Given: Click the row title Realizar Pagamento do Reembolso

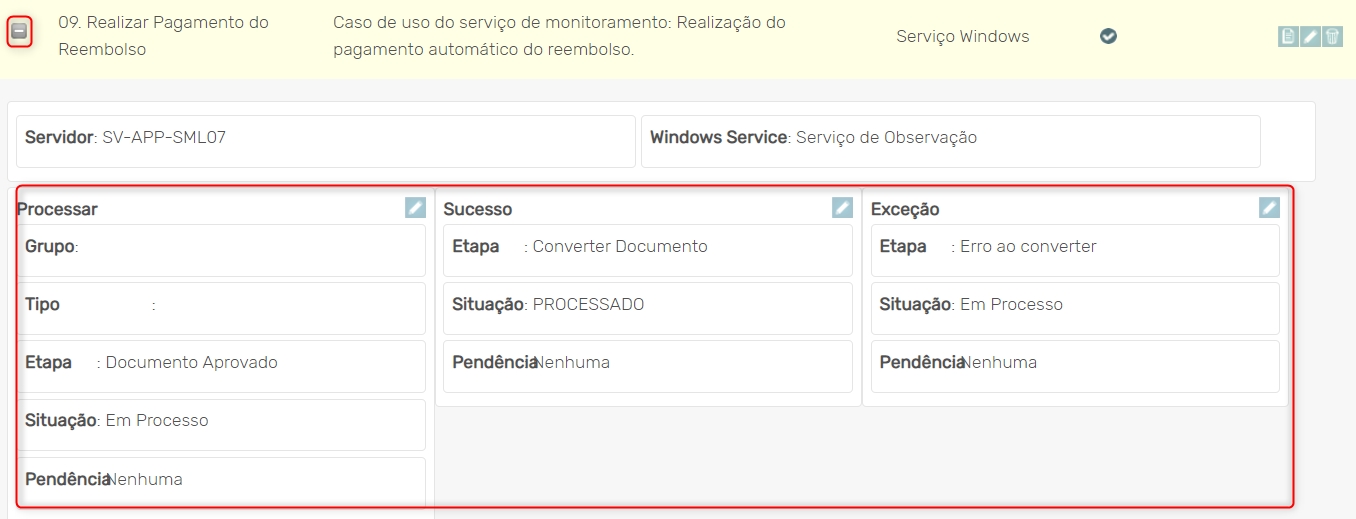Looking at the screenshot, I should [163, 36].
